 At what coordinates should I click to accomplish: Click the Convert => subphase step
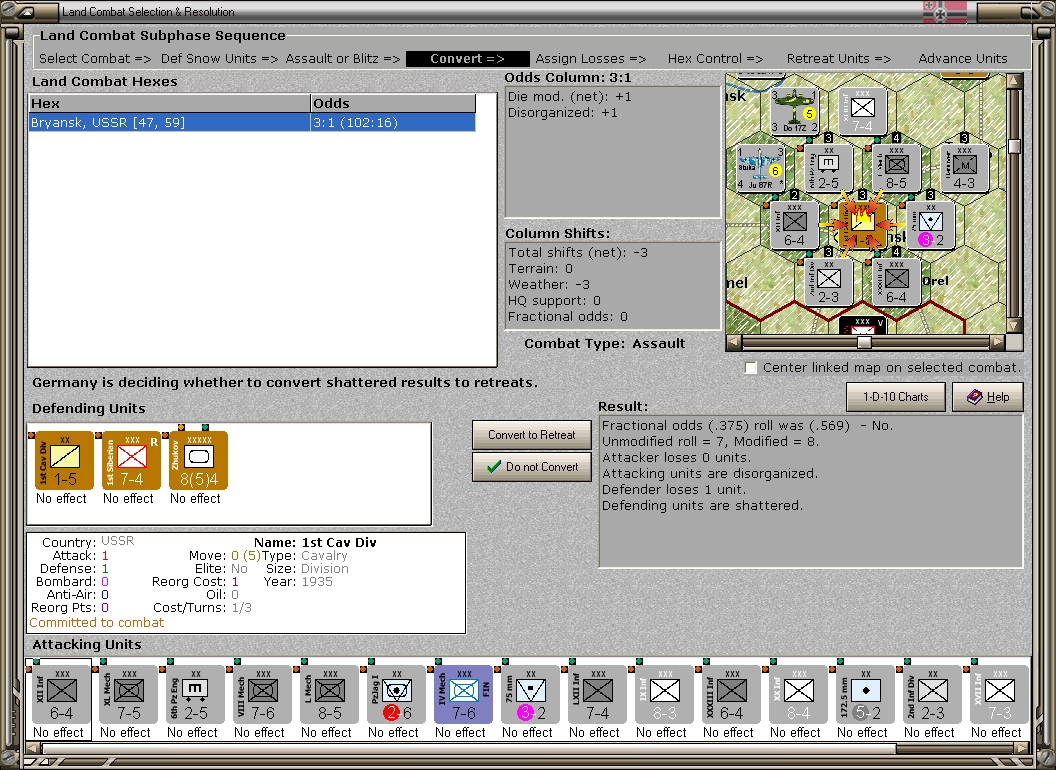(x=467, y=59)
